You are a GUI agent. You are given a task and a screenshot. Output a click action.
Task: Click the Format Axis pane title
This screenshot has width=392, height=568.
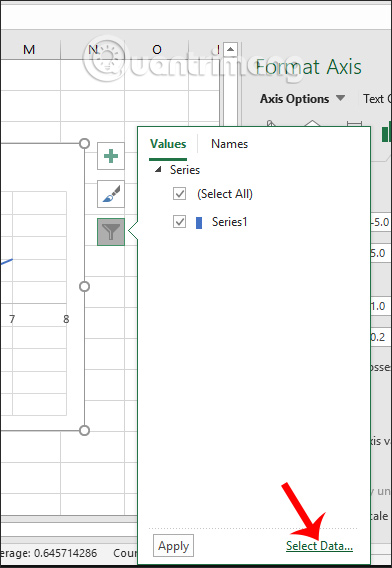pyautogui.click(x=308, y=67)
